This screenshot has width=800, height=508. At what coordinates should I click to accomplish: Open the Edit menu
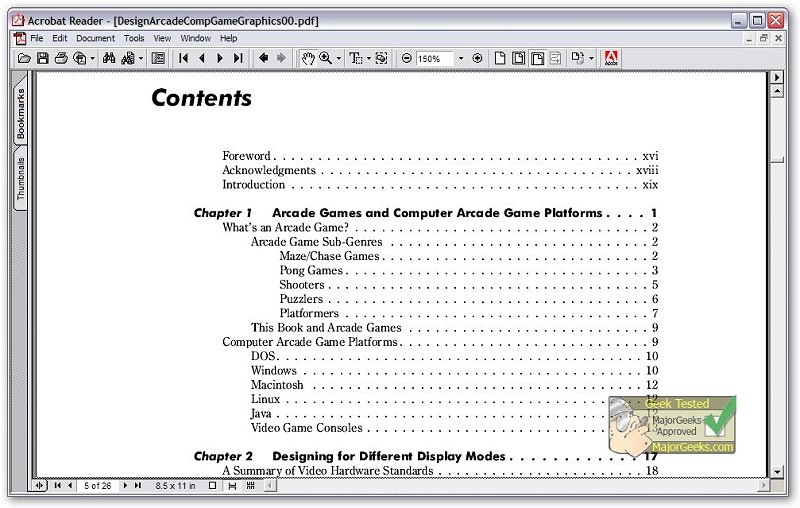(x=60, y=38)
